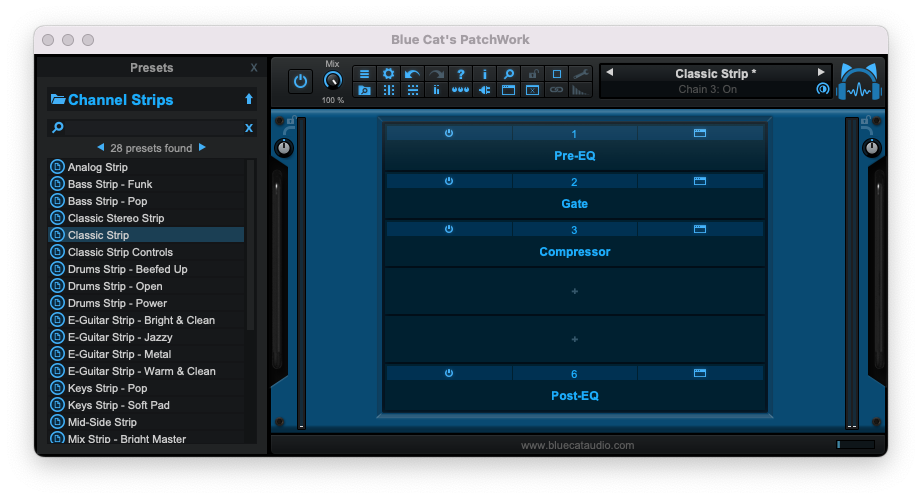Open the Pre-EQ plugin editor window icon
The image size is (922, 499).
coord(700,133)
